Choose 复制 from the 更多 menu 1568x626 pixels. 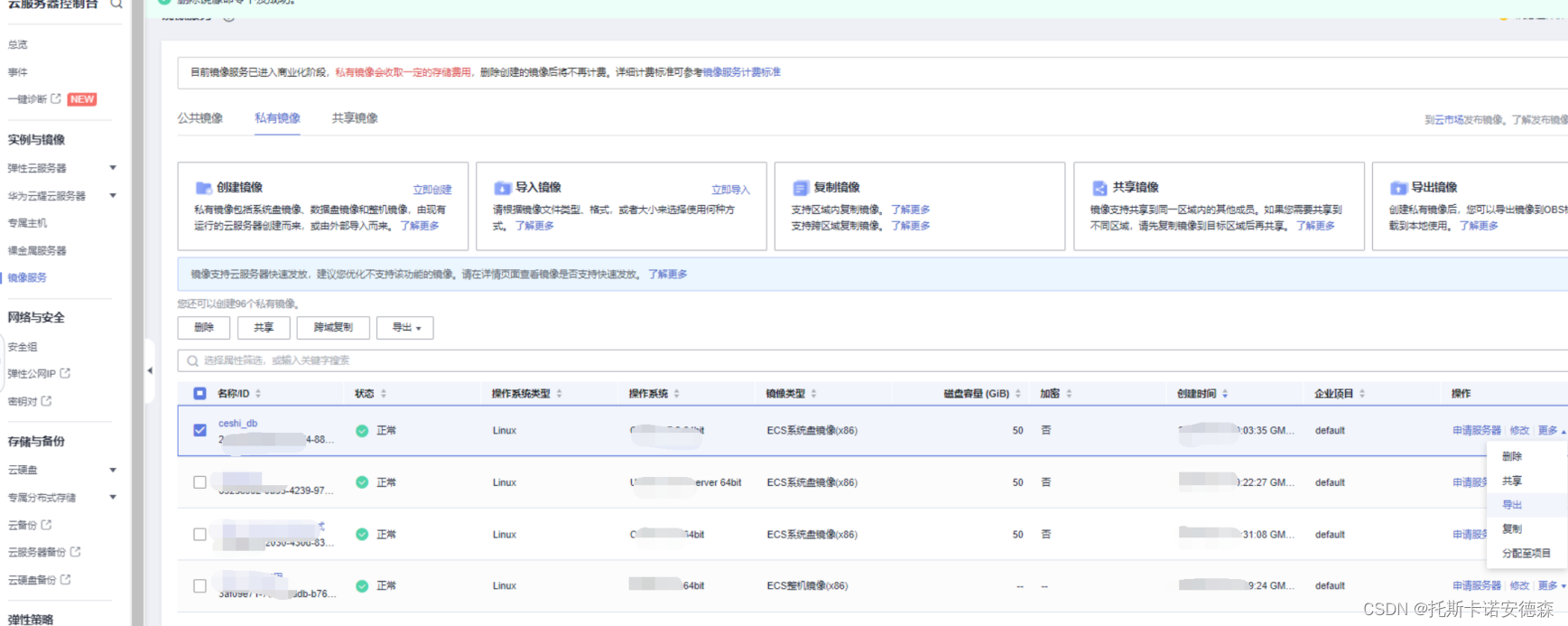coord(1512,529)
